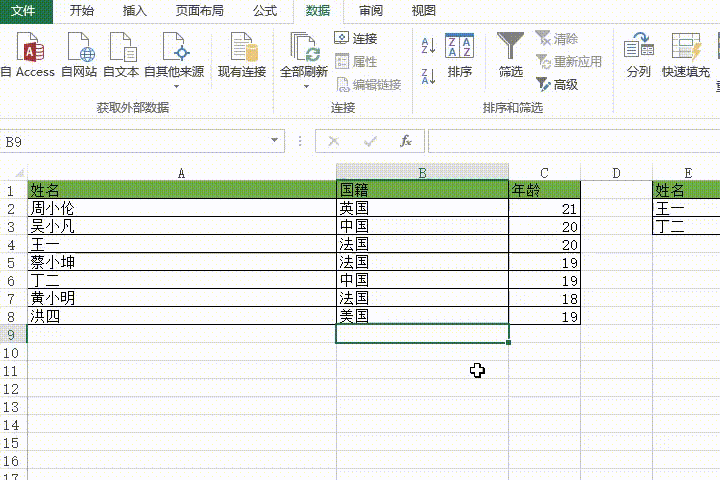Select cell 姓名 in column A
This screenshot has width=720, height=480.
point(182,190)
